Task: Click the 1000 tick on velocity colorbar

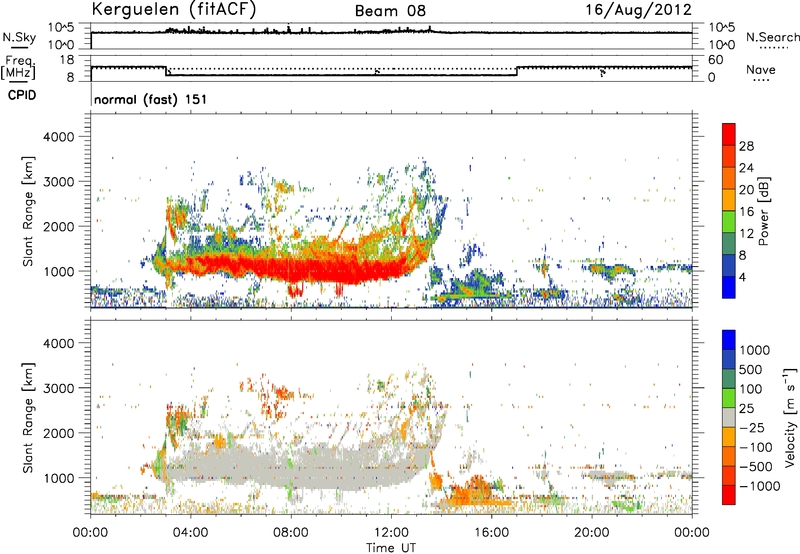Action: 755,350
